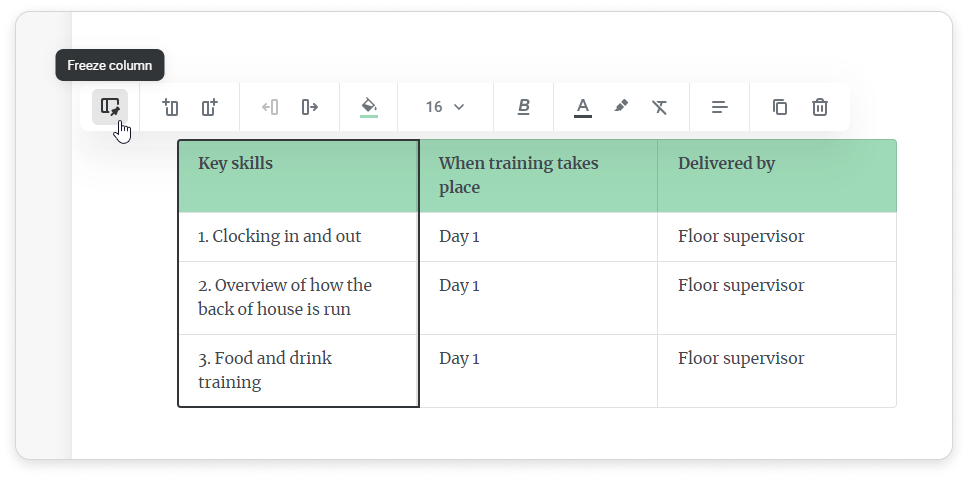Expand the font size 16 dropdown
This screenshot has width=968, height=479.
(x=445, y=107)
